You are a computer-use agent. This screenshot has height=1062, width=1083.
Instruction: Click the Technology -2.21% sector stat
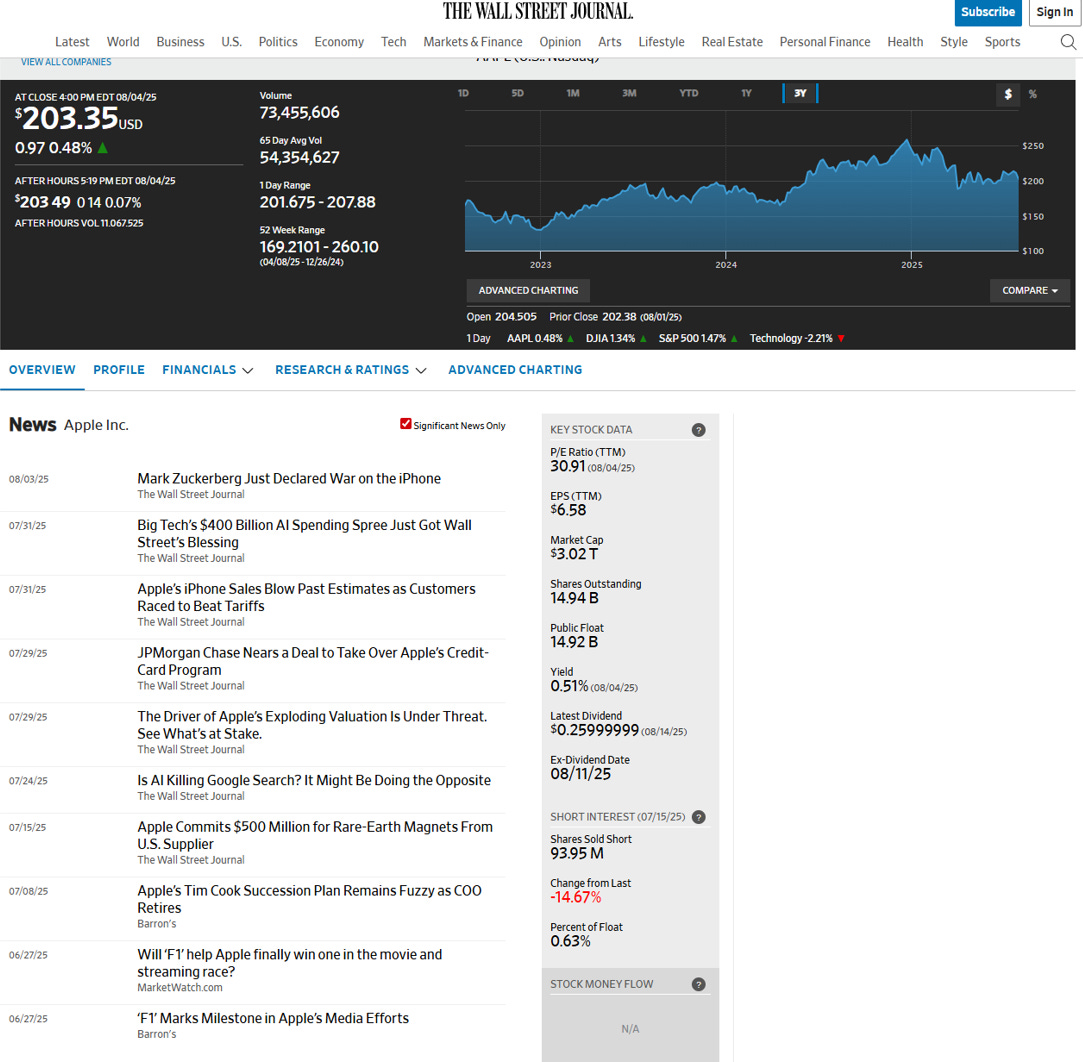pyautogui.click(x=797, y=338)
